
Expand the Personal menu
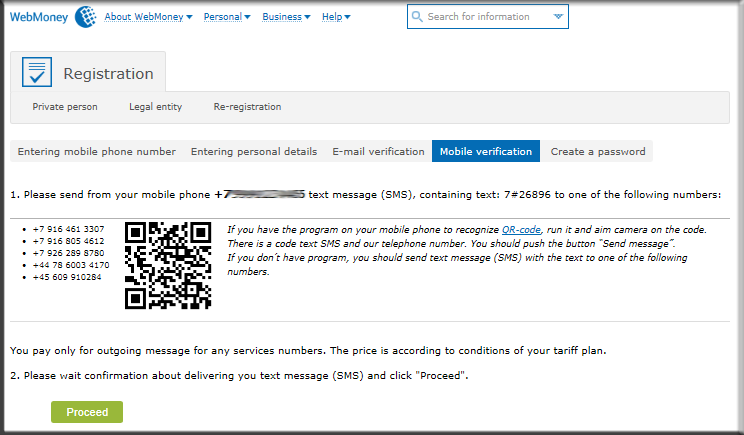pyautogui.click(x=227, y=17)
